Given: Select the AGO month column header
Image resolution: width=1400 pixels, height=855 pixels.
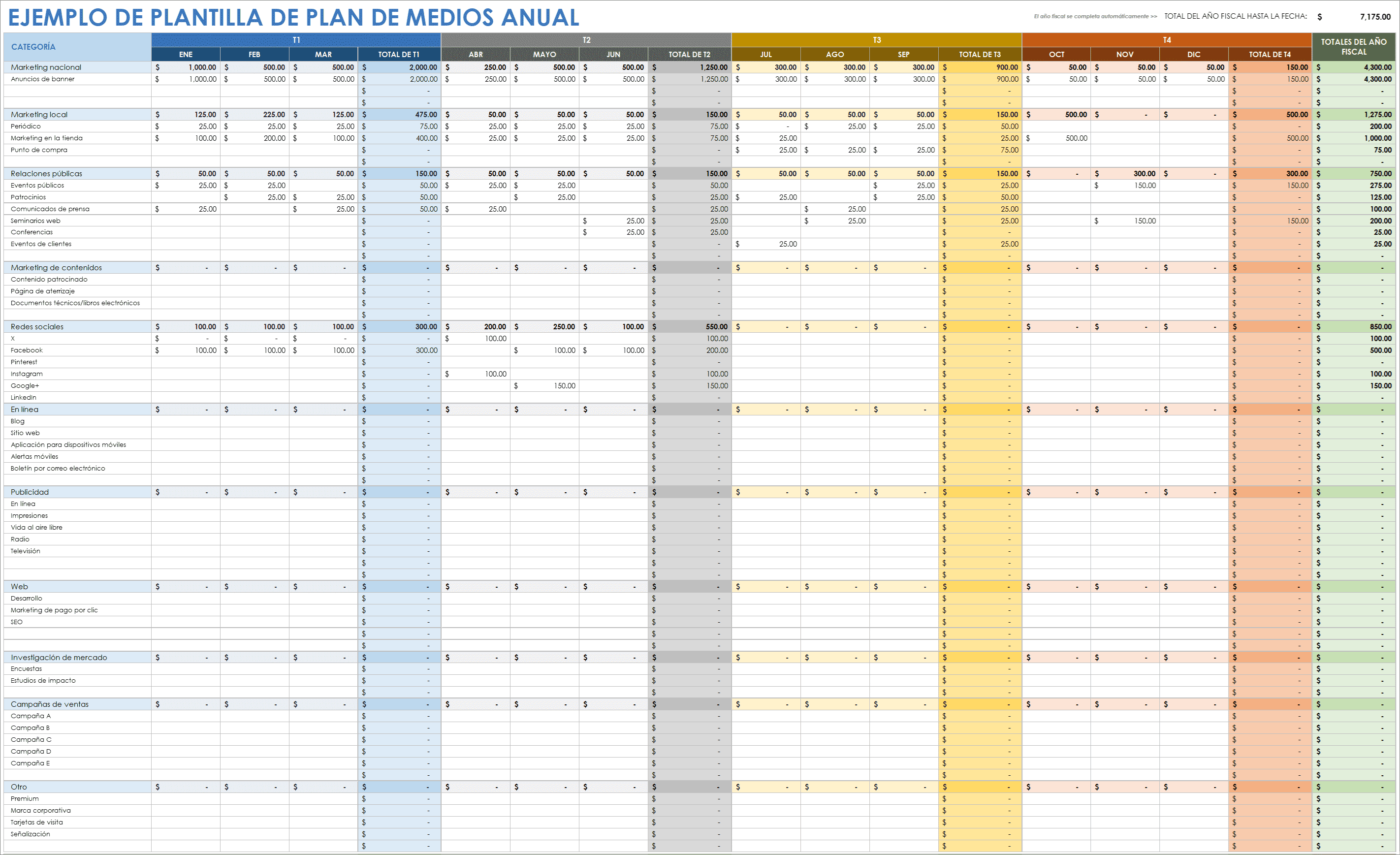Looking at the screenshot, I should (835, 55).
